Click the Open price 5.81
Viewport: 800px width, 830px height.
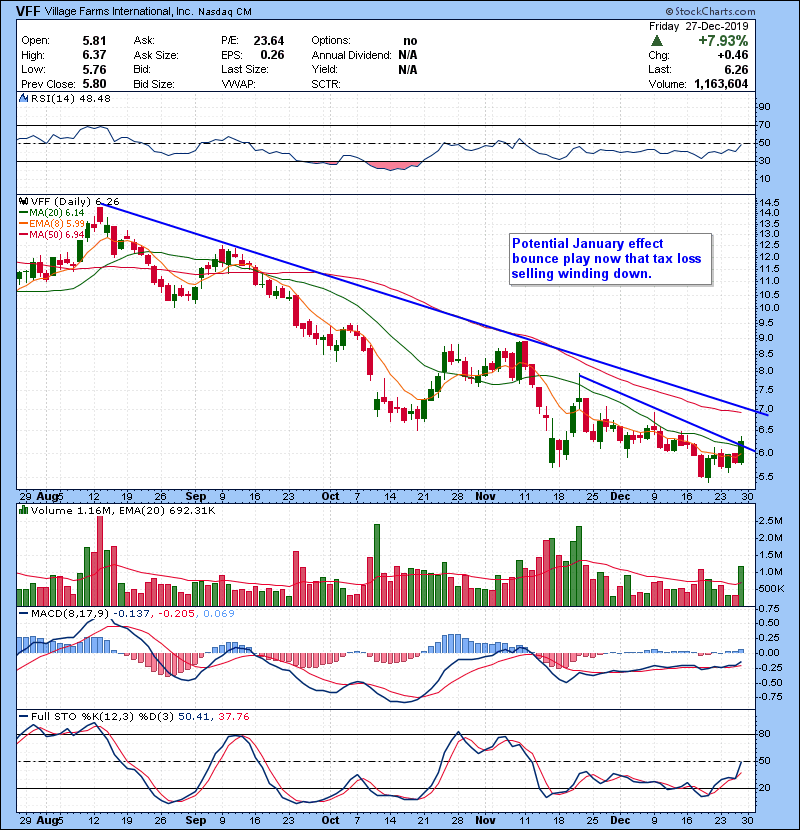coord(94,41)
